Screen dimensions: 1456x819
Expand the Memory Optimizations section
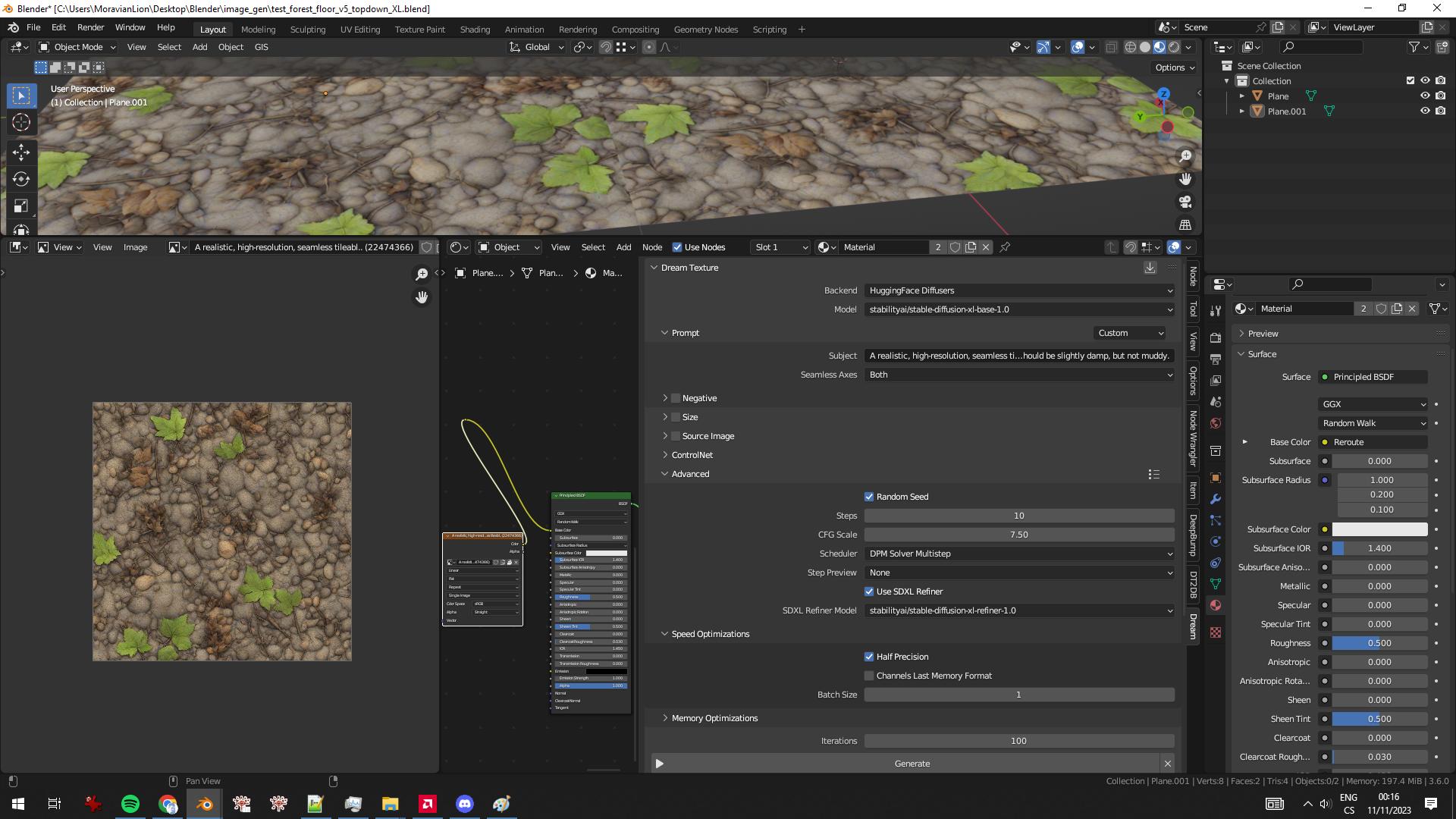pos(714,718)
